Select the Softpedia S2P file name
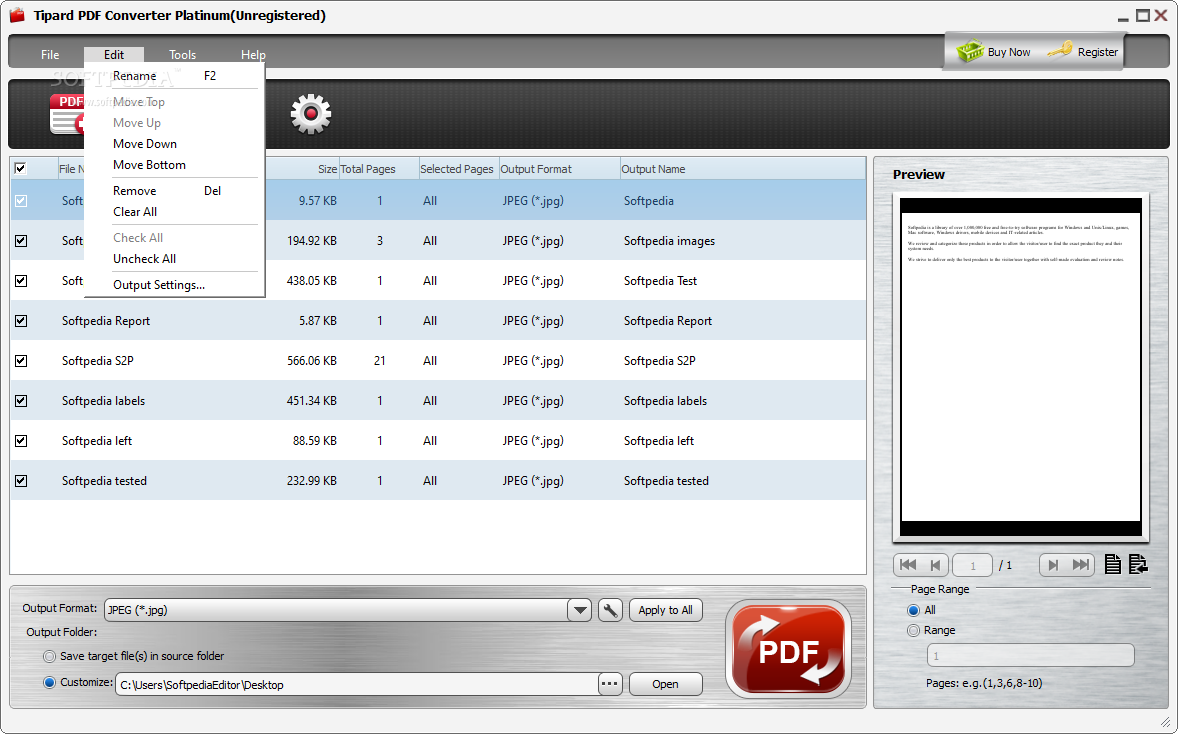The image size is (1178, 734). (98, 361)
